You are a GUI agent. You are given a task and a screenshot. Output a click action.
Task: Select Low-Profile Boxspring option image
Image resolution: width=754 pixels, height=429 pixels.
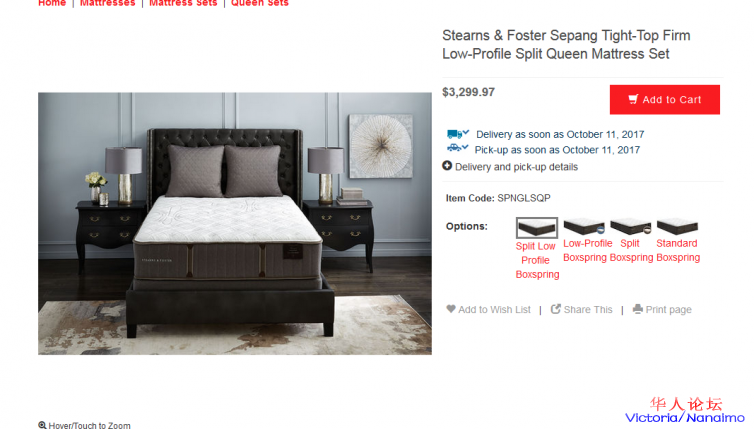584,226
